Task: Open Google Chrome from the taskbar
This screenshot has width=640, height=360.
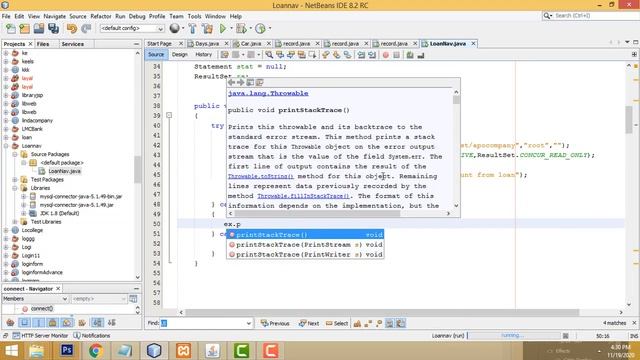Action: [x=96, y=350]
